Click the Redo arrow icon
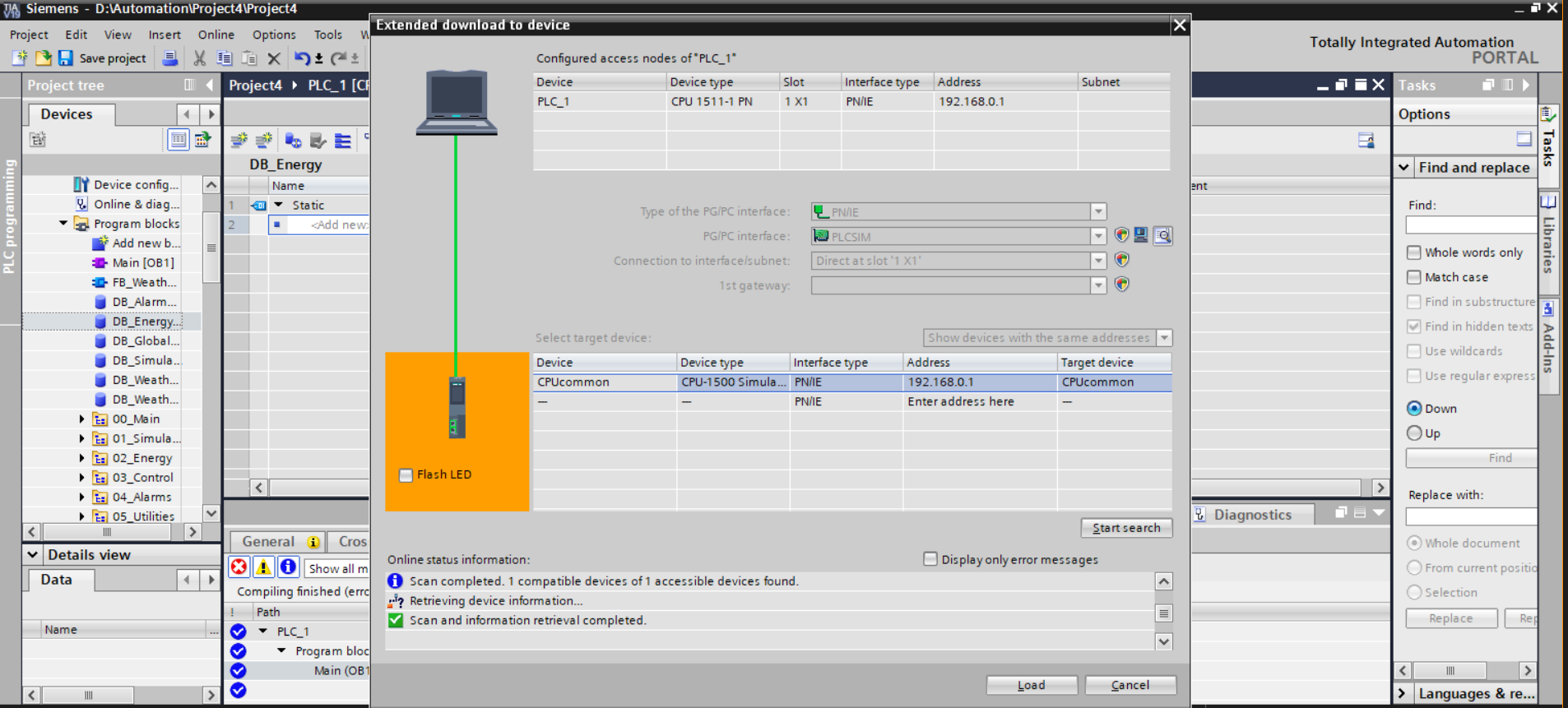1568x708 pixels. [338, 58]
